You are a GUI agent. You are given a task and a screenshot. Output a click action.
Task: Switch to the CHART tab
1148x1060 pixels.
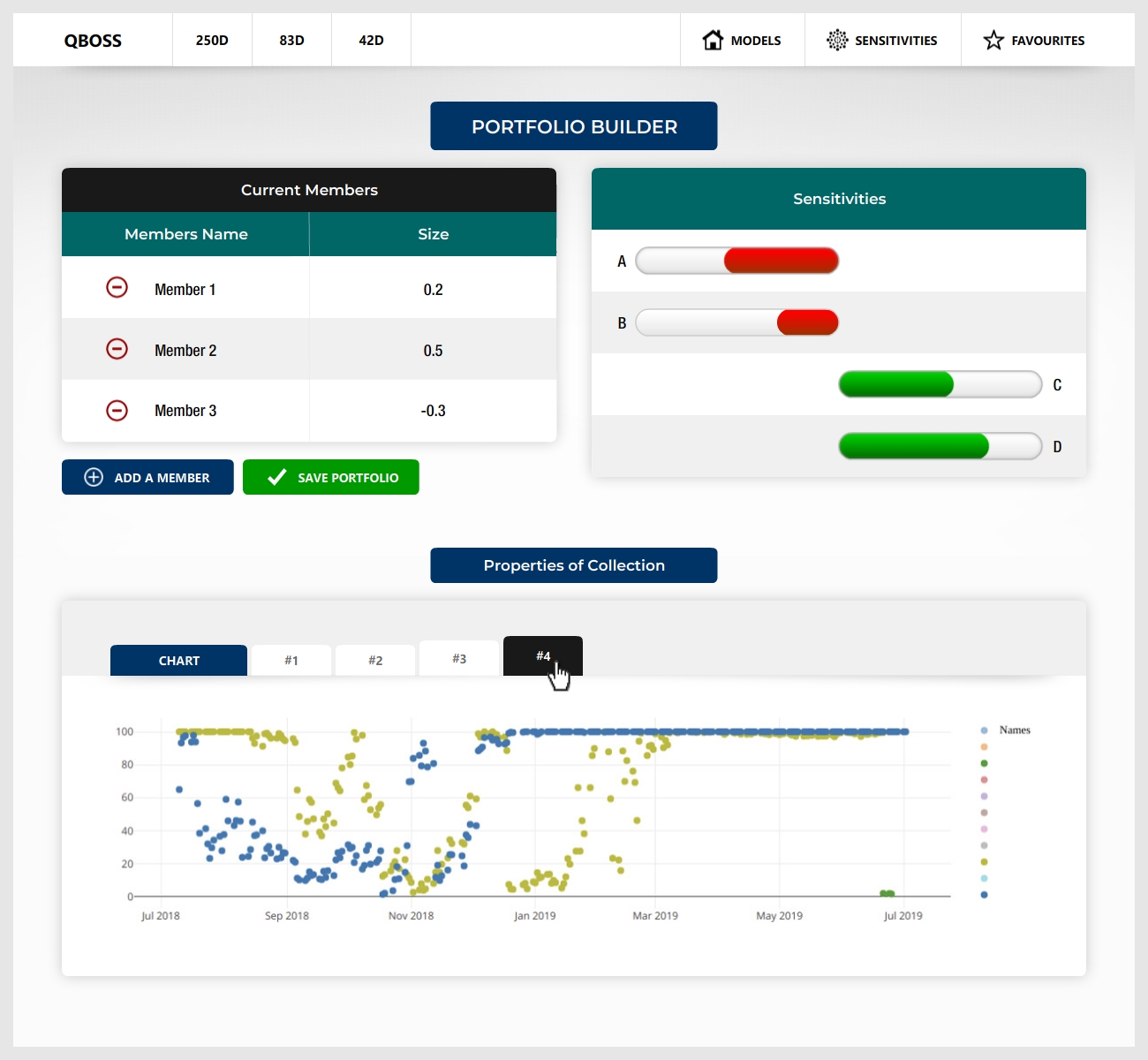tap(178, 661)
